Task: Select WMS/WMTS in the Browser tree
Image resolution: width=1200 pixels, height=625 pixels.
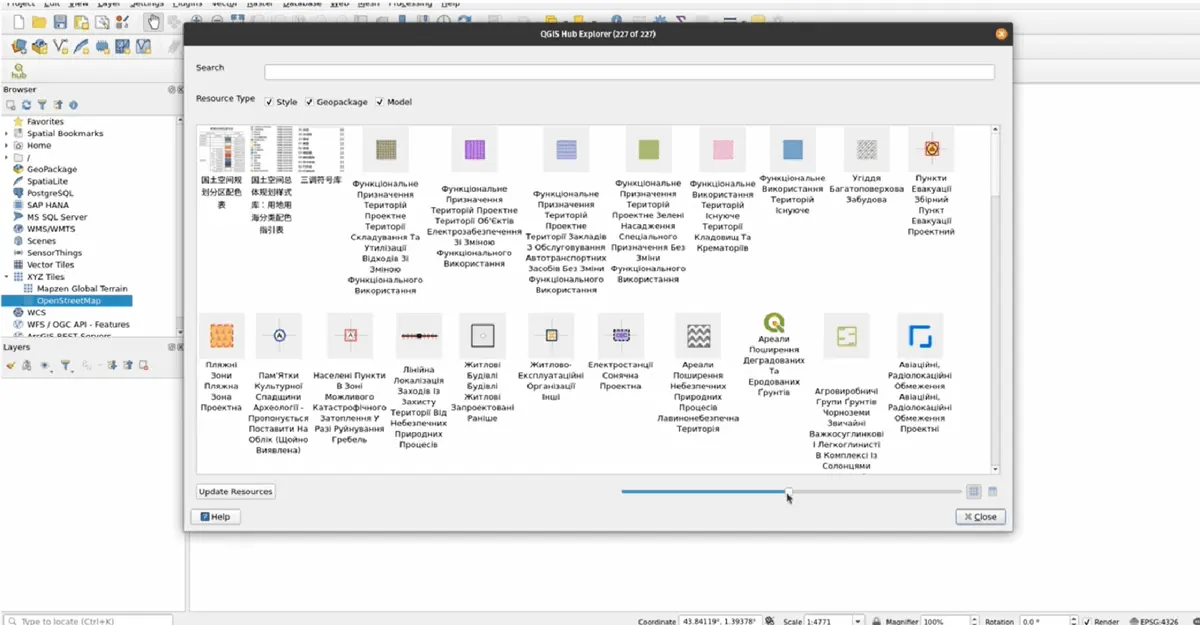Action: tap(52, 229)
